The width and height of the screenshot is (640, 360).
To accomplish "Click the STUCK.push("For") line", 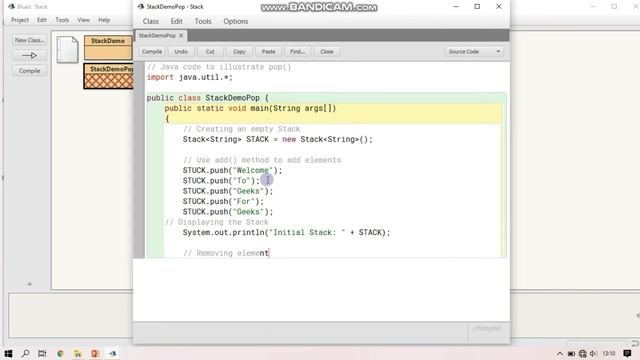I will pos(223,202).
